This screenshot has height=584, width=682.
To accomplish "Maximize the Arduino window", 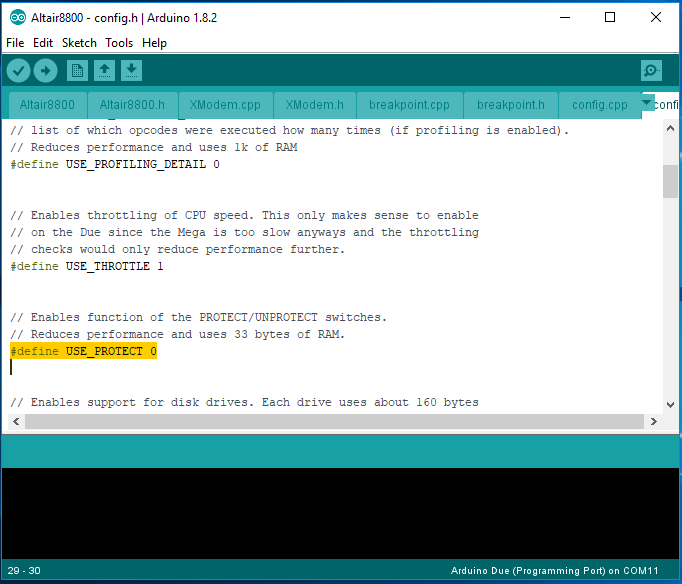I will click(x=610, y=17).
